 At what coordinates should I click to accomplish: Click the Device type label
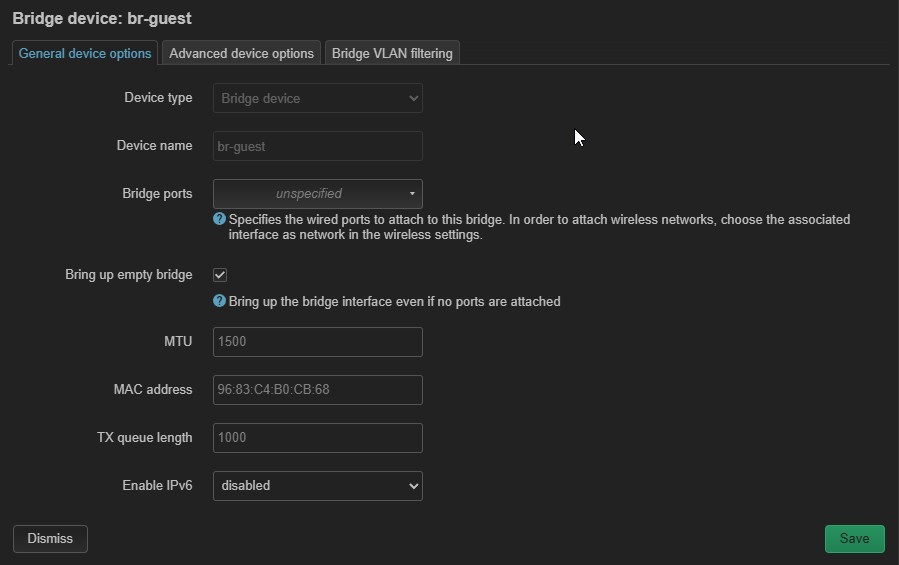(x=158, y=98)
